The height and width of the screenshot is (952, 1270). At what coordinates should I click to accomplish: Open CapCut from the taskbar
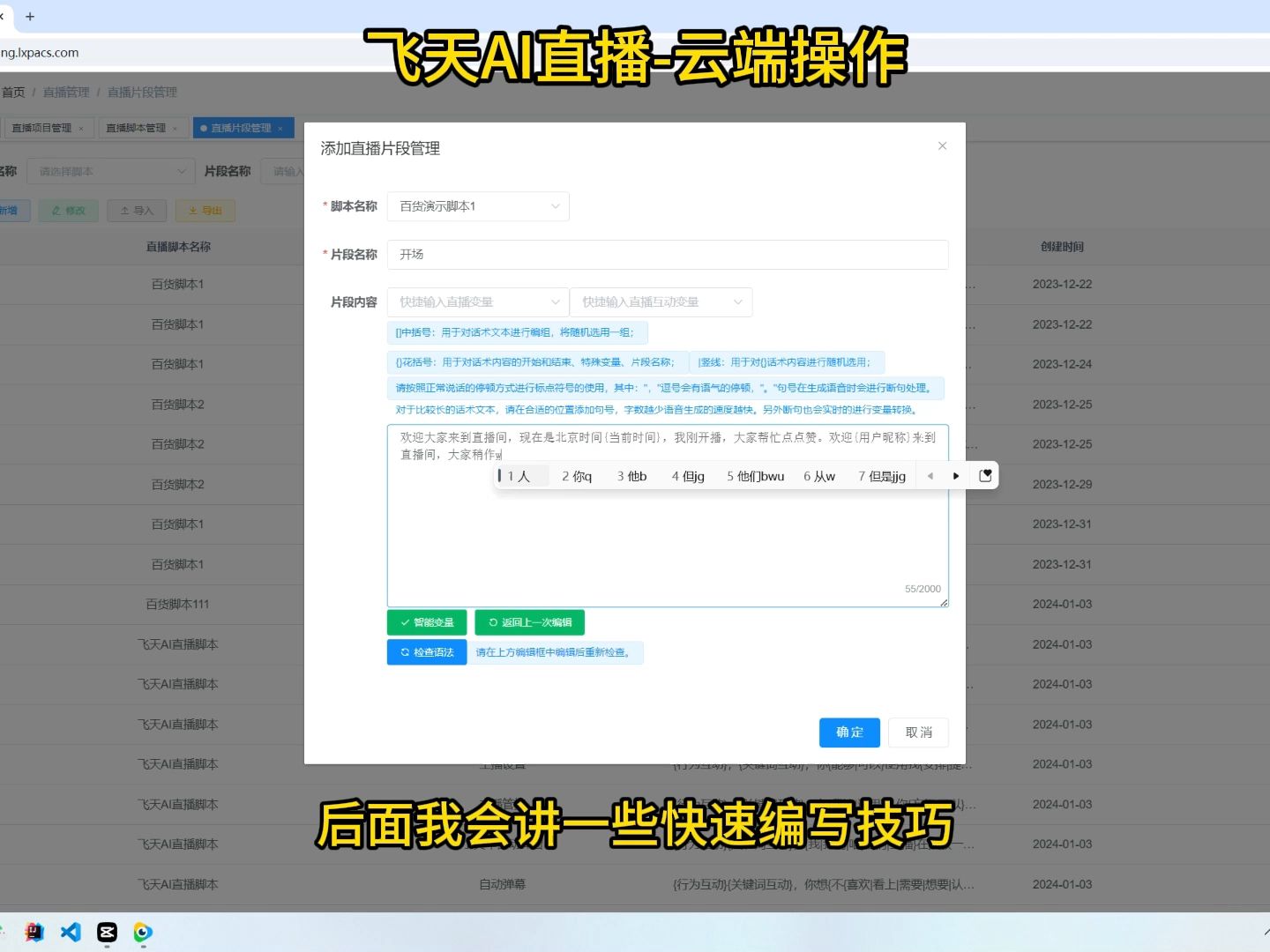[107, 932]
